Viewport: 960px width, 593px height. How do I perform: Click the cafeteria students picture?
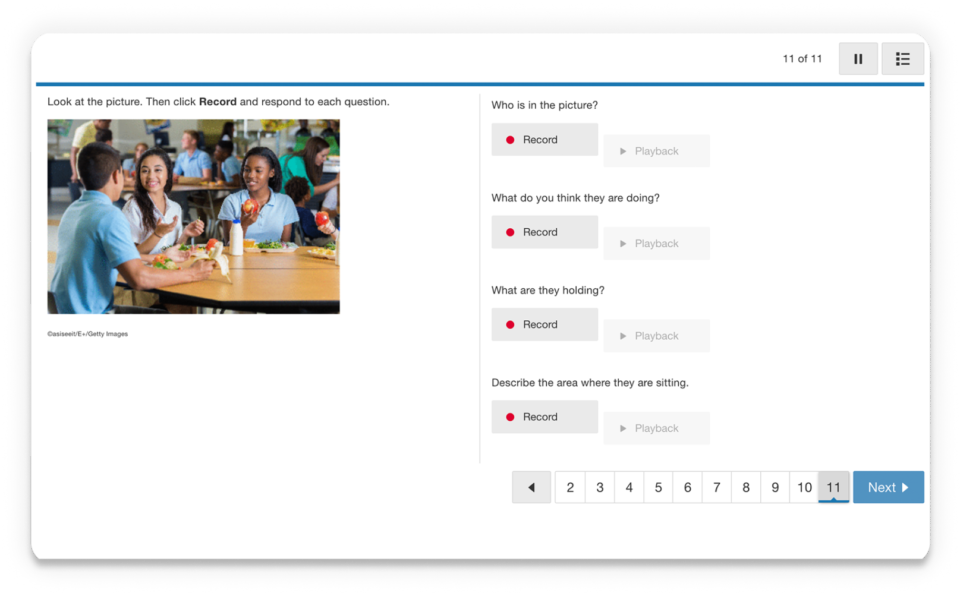[x=193, y=217]
